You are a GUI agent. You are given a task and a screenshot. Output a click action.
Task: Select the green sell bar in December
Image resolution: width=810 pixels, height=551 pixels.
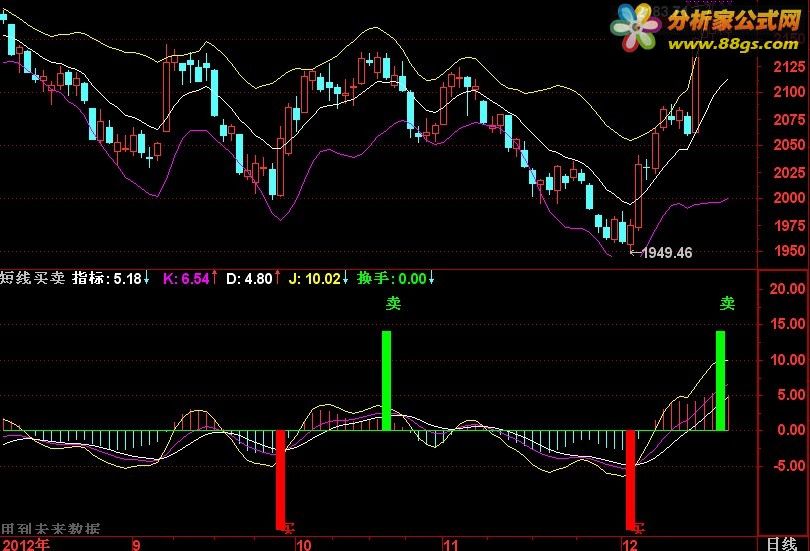(721, 381)
